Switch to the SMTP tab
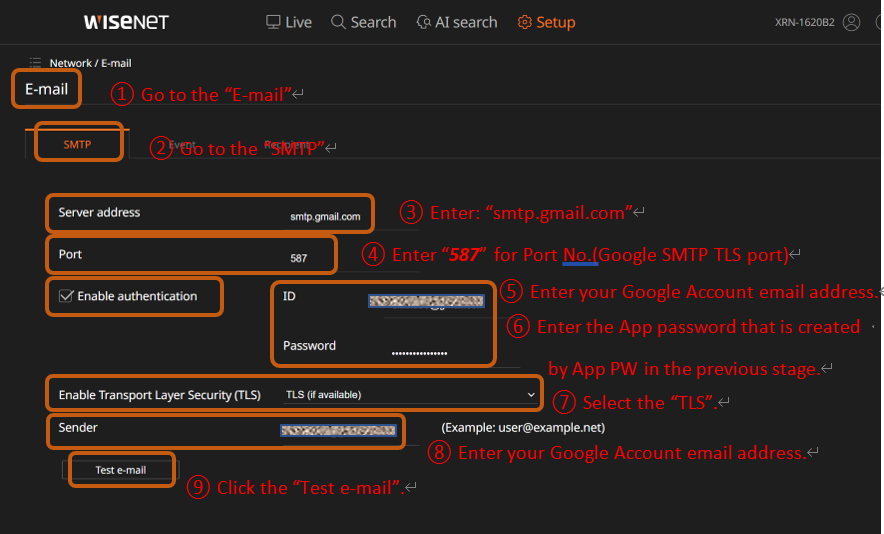884x534 pixels. click(x=77, y=144)
